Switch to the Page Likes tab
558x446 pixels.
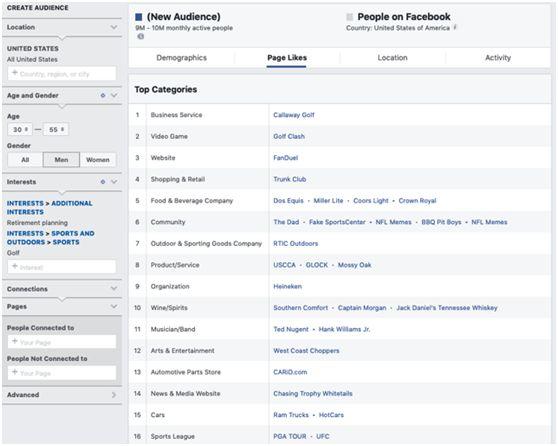coord(287,58)
